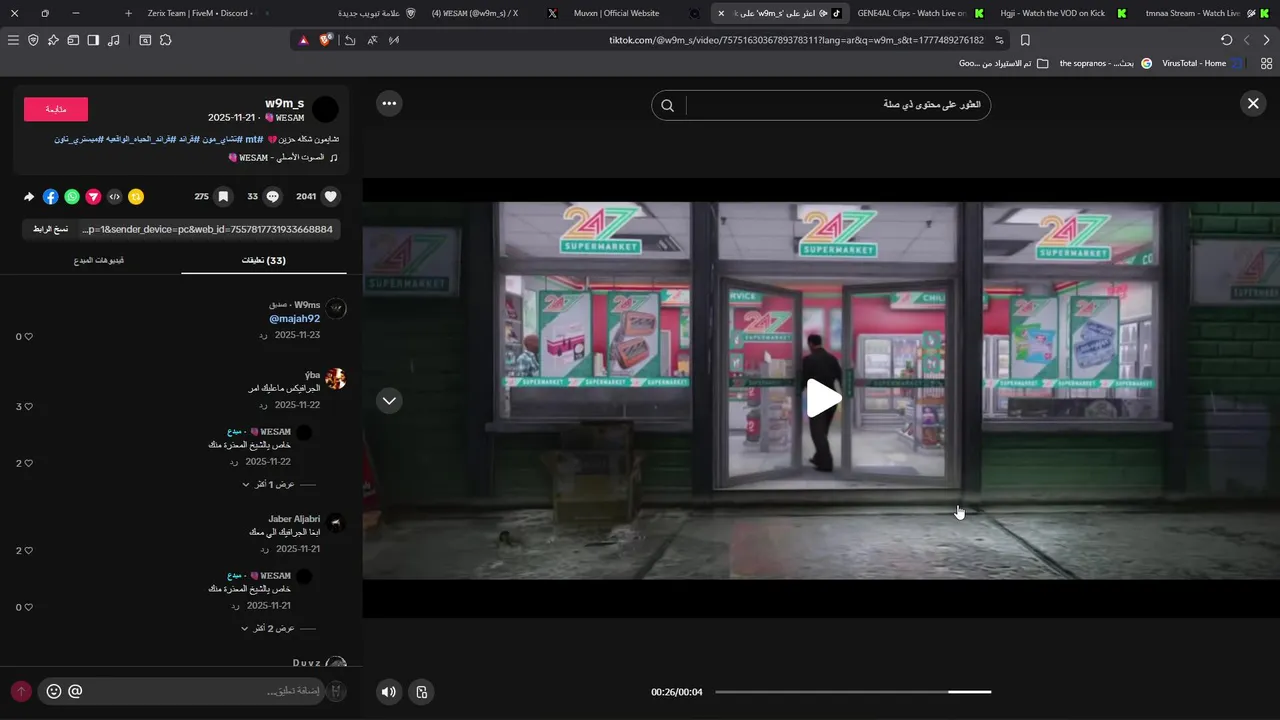This screenshot has height=720, width=1280.
Task: Open the browser hamburger menu
Action: point(13,40)
